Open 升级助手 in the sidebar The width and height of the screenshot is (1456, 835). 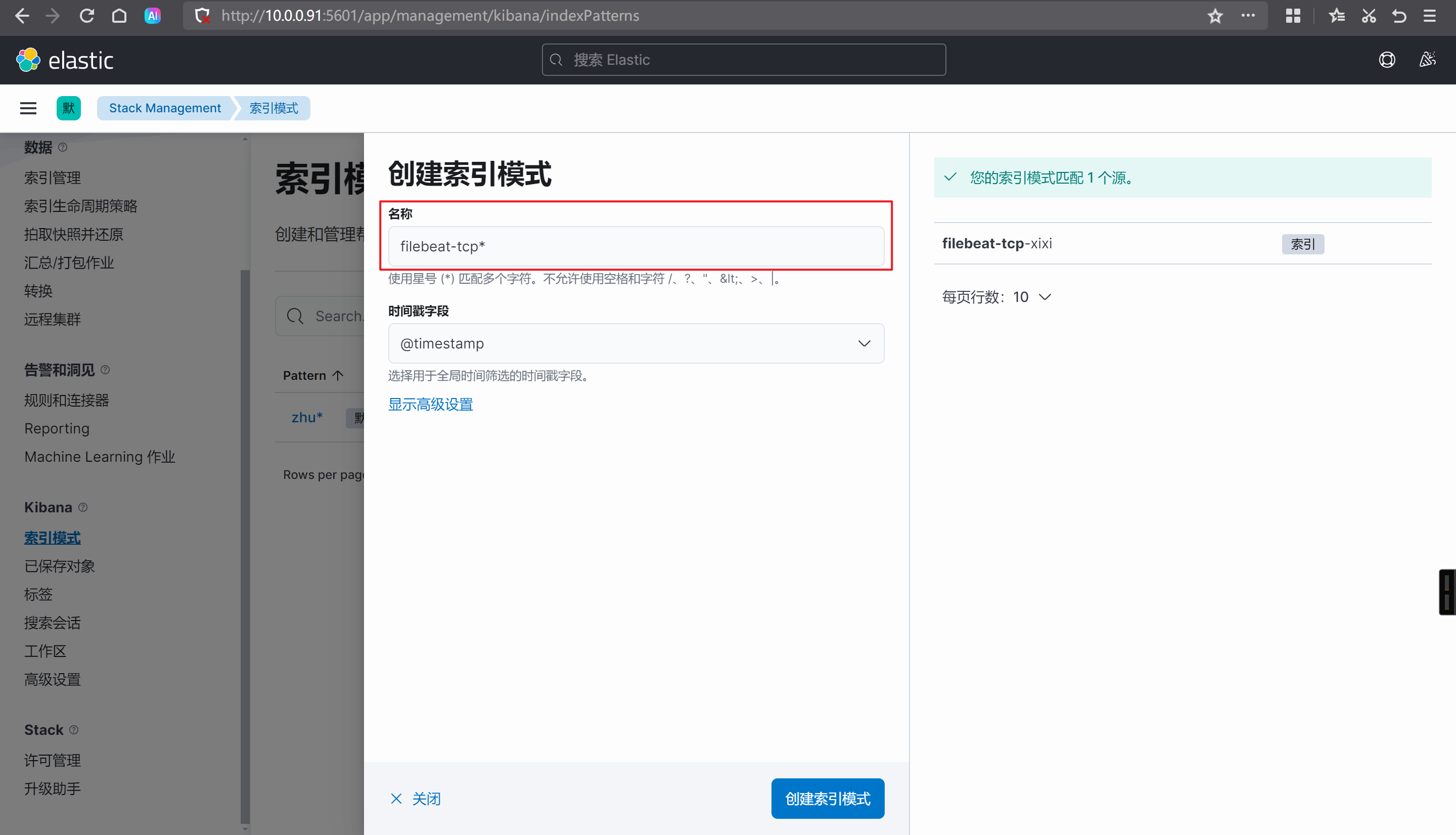[53, 788]
